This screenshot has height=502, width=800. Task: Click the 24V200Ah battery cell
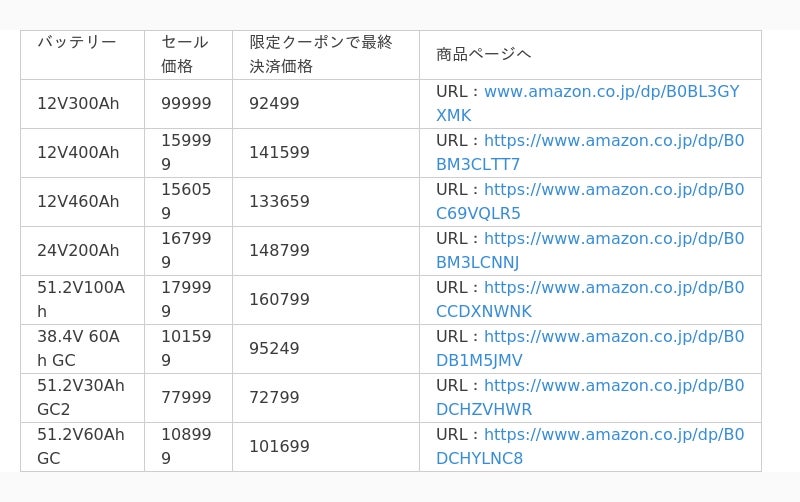coord(78,251)
